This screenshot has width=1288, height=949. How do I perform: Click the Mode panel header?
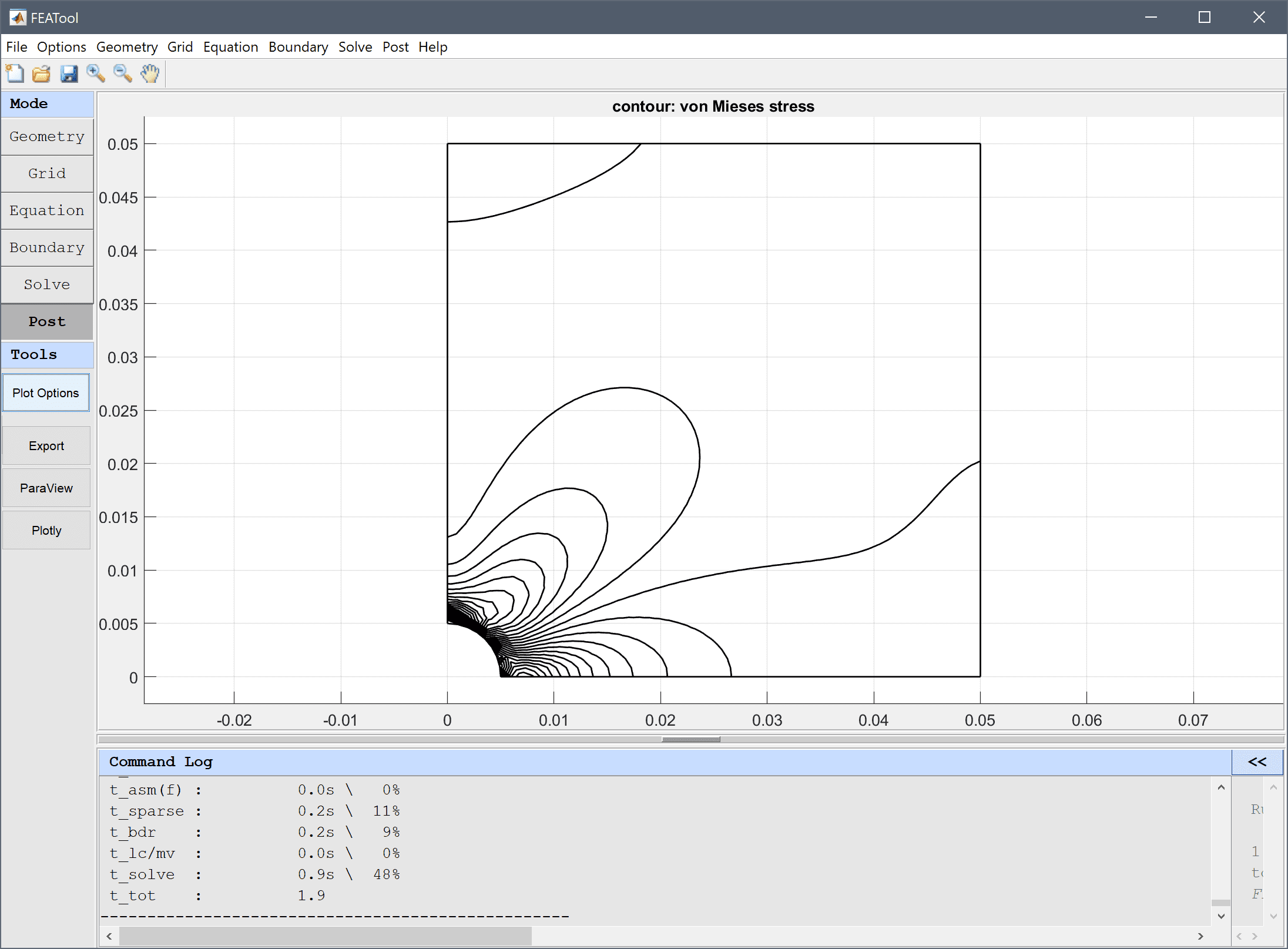pyautogui.click(x=47, y=103)
